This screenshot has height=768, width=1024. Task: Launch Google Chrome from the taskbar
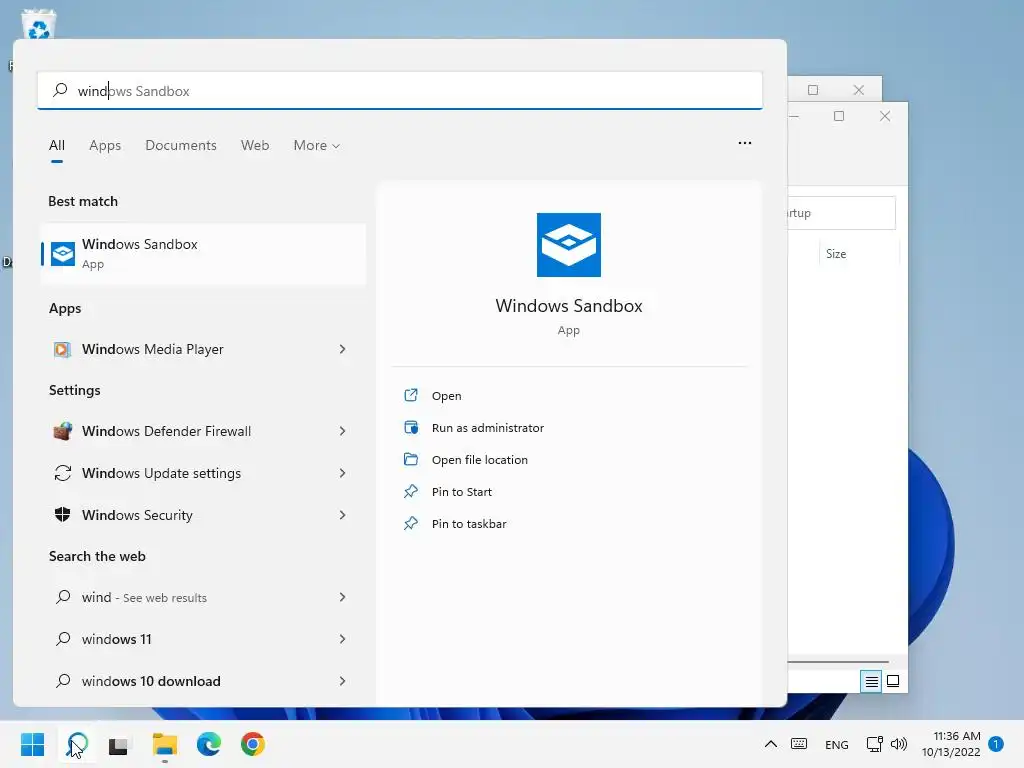pyautogui.click(x=253, y=744)
